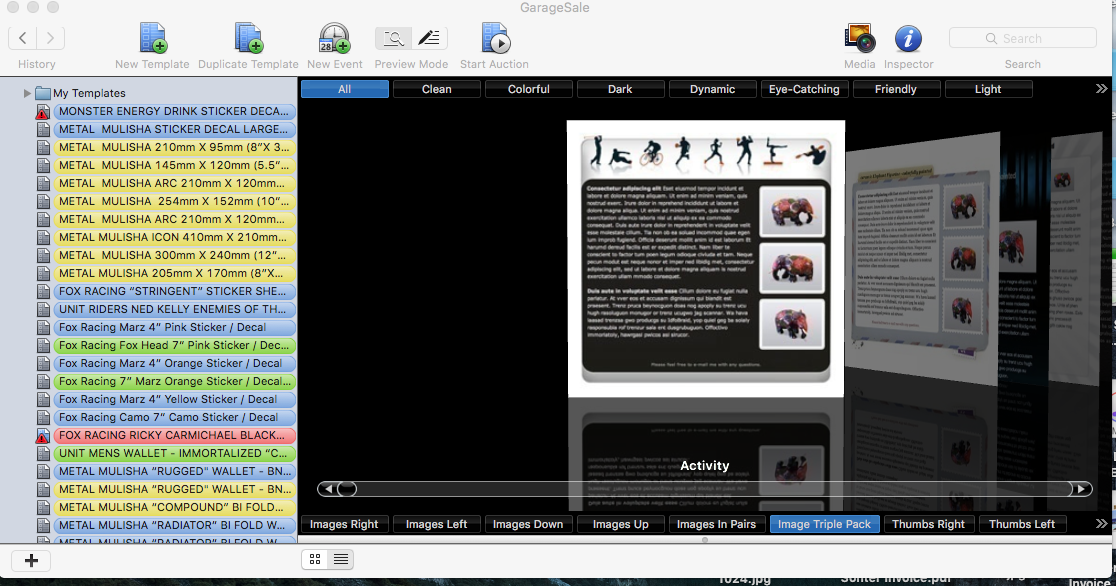This screenshot has height=586, width=1116.
Task: Click the New Template icon
Action: [x=152, y=39]
